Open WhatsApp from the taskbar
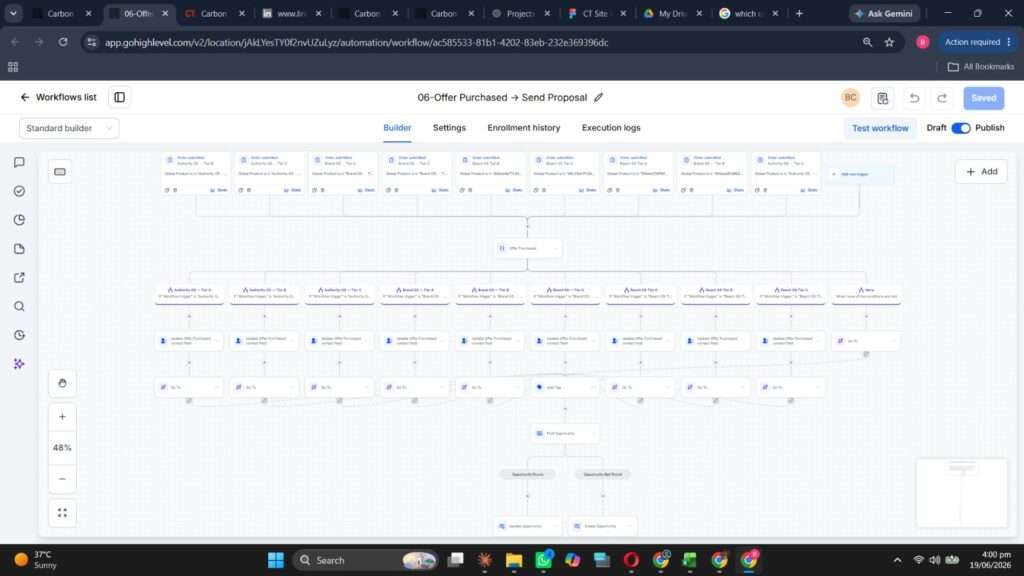 point(543,560)
